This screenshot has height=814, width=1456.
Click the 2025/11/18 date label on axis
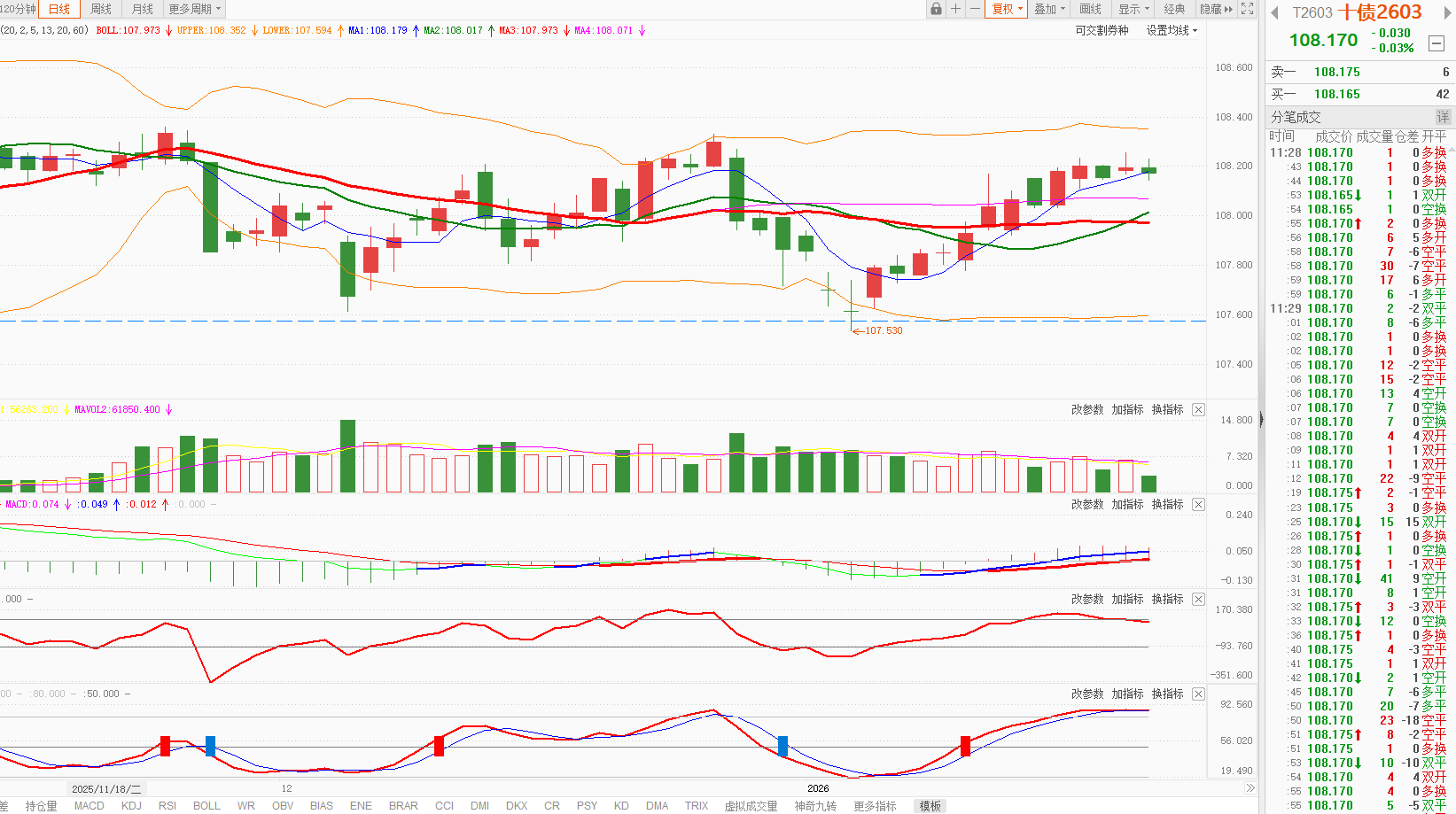(106, 788)
